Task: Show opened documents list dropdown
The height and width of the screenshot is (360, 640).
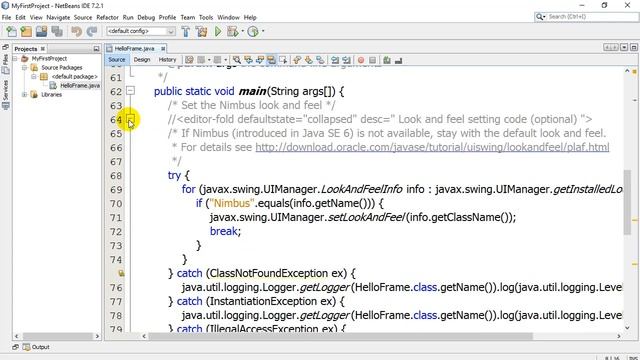Action: coord(624,48)
